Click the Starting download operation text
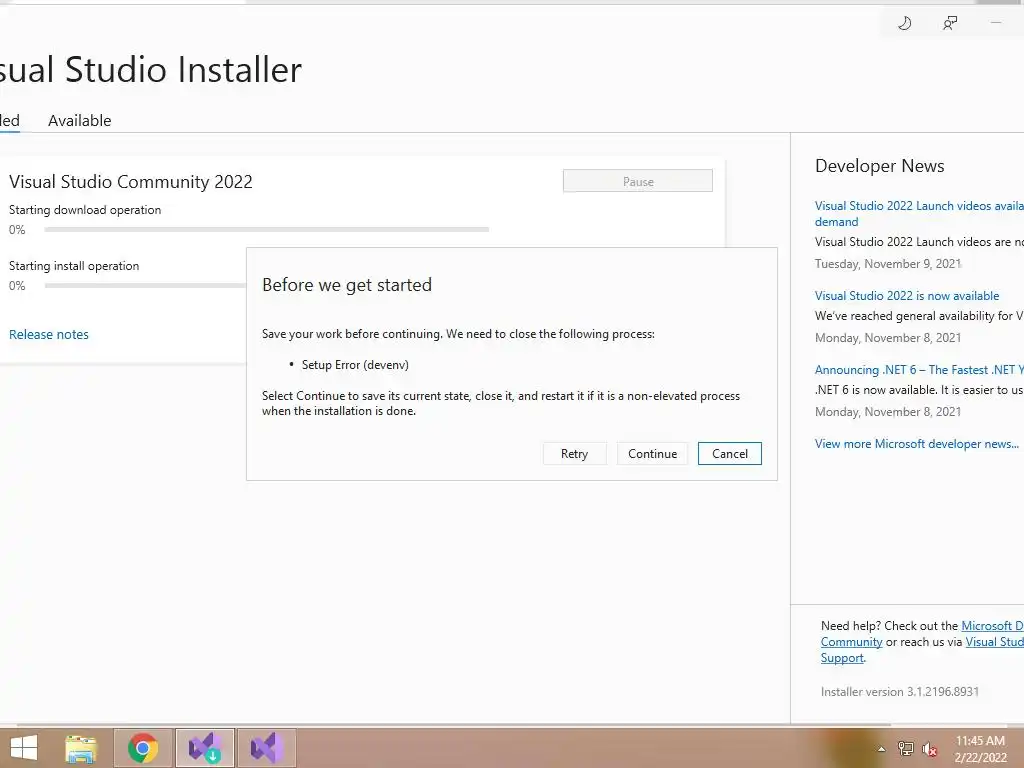Viewport: 1024px width, 768px height. point(85,210)
